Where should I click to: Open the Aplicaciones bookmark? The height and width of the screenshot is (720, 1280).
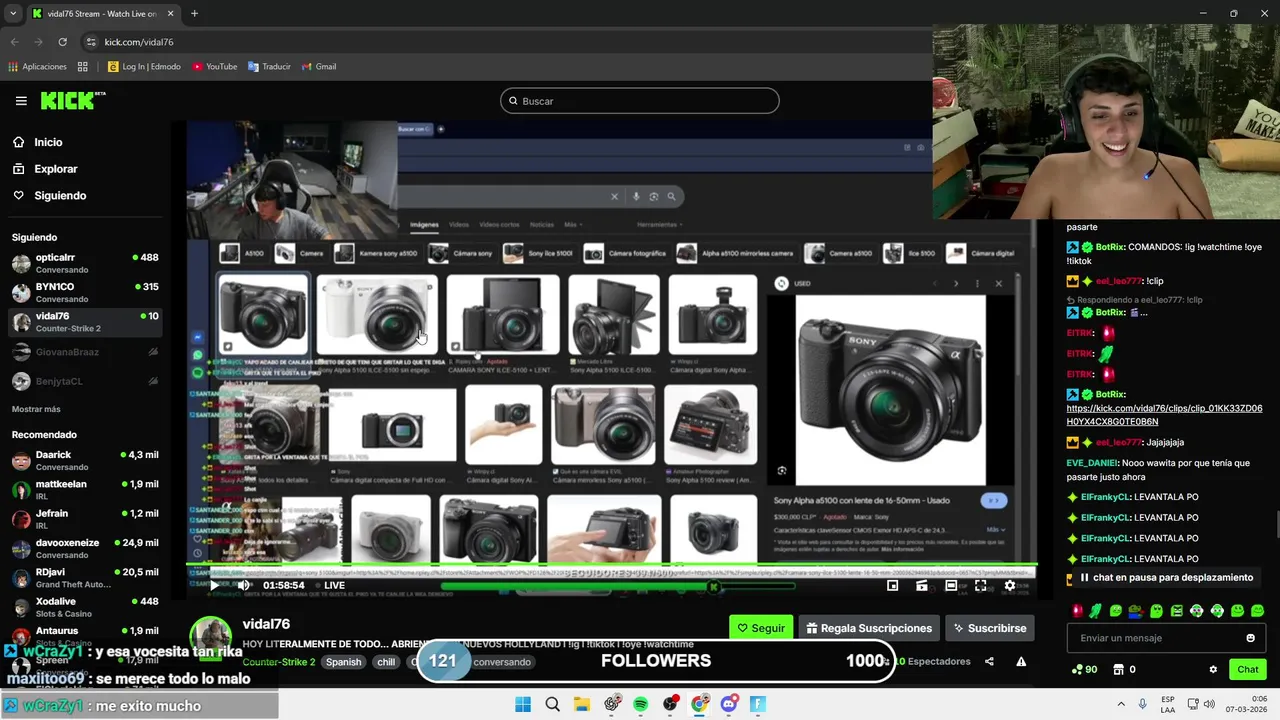(38, 67)
